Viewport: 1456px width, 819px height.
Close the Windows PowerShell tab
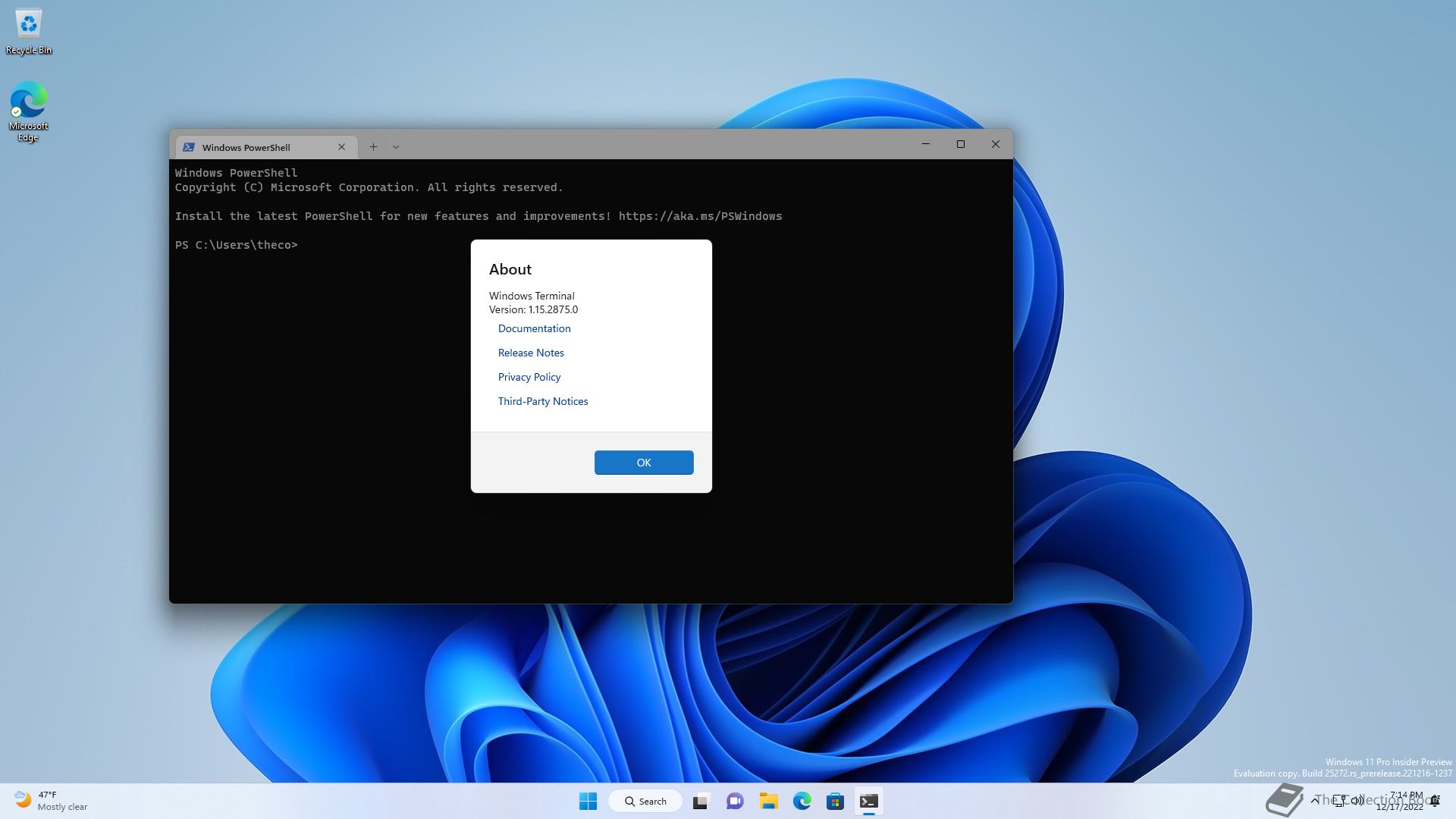341,147
